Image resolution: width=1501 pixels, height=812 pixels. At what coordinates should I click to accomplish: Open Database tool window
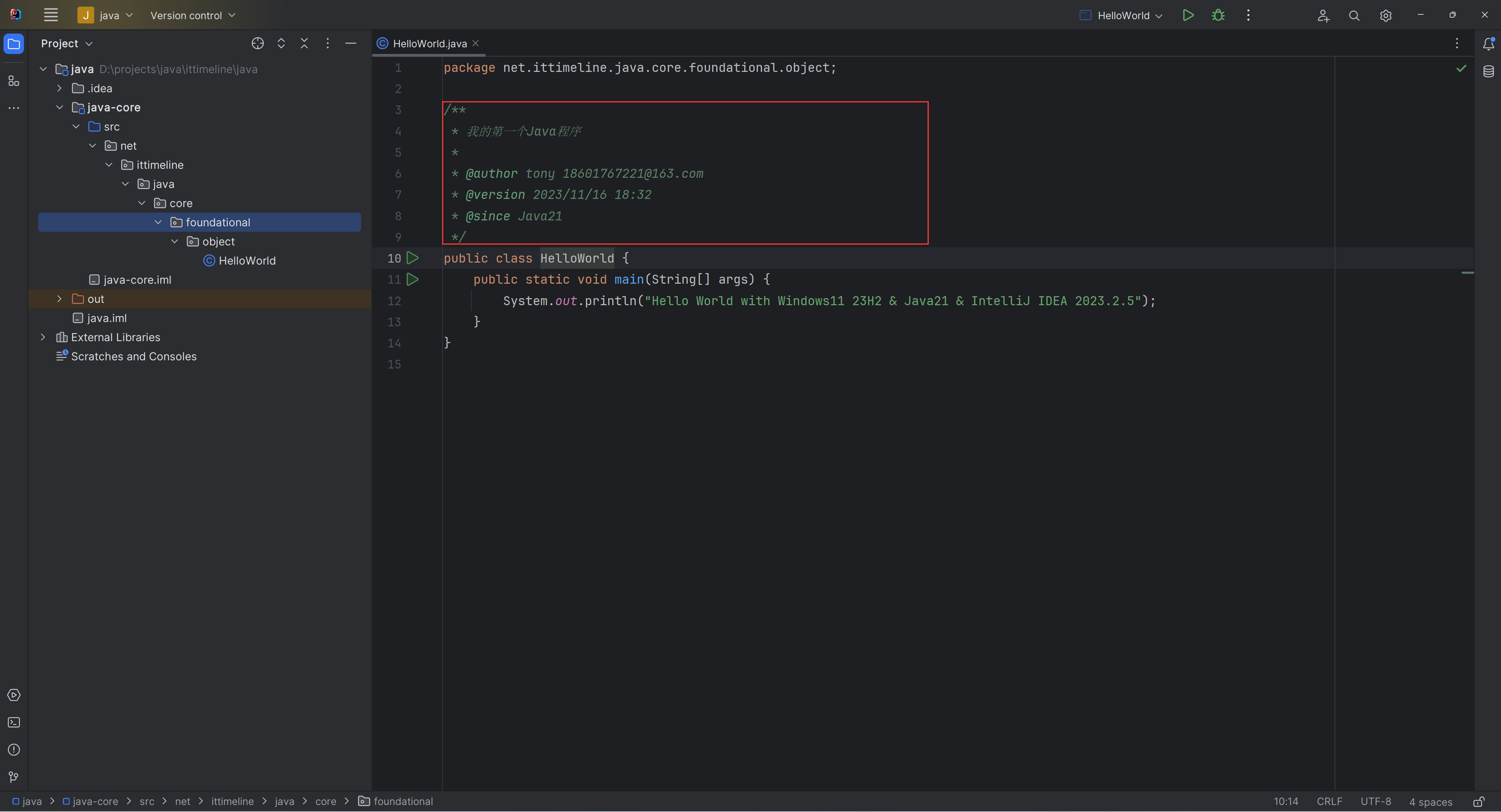coord(1488,72)
